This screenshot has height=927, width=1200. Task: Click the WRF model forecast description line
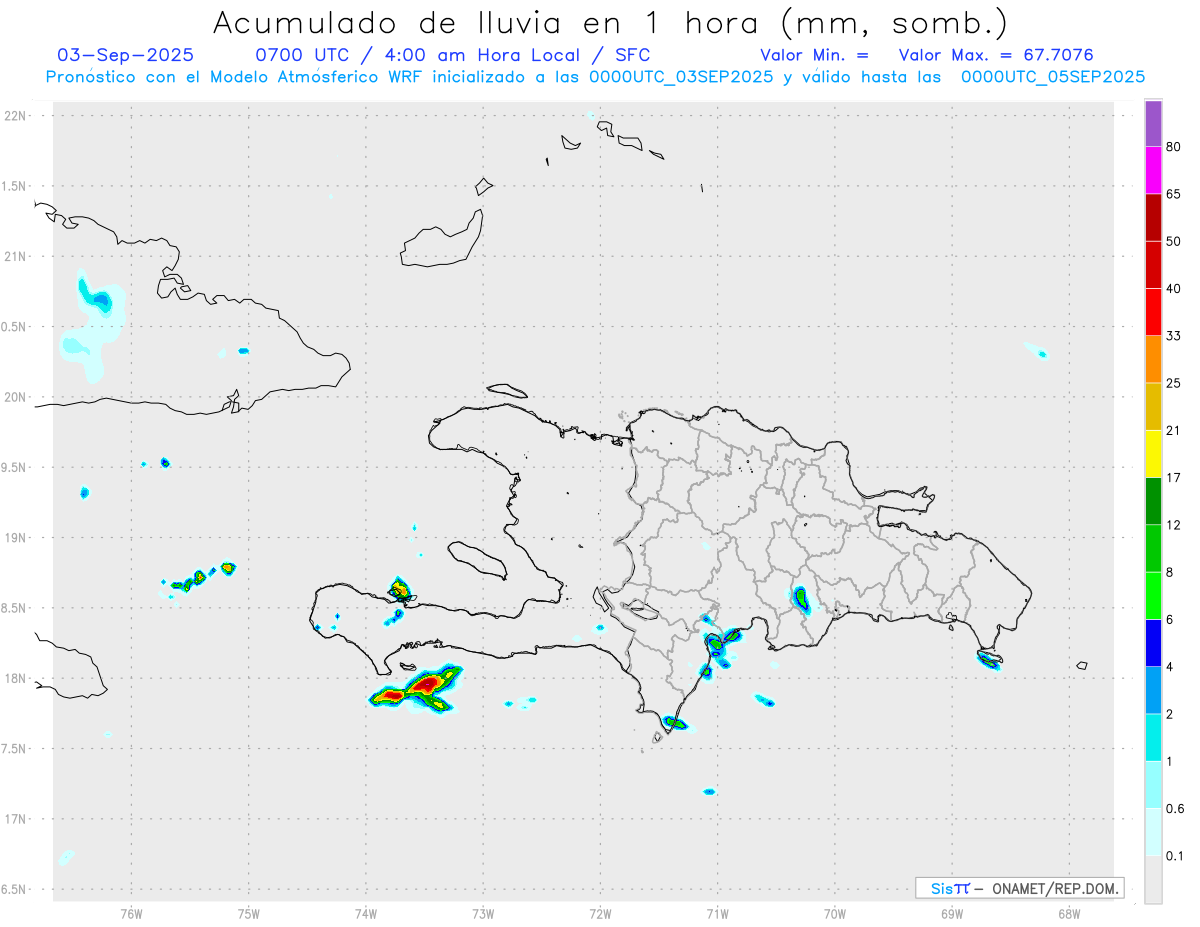[x=595, y=77]
